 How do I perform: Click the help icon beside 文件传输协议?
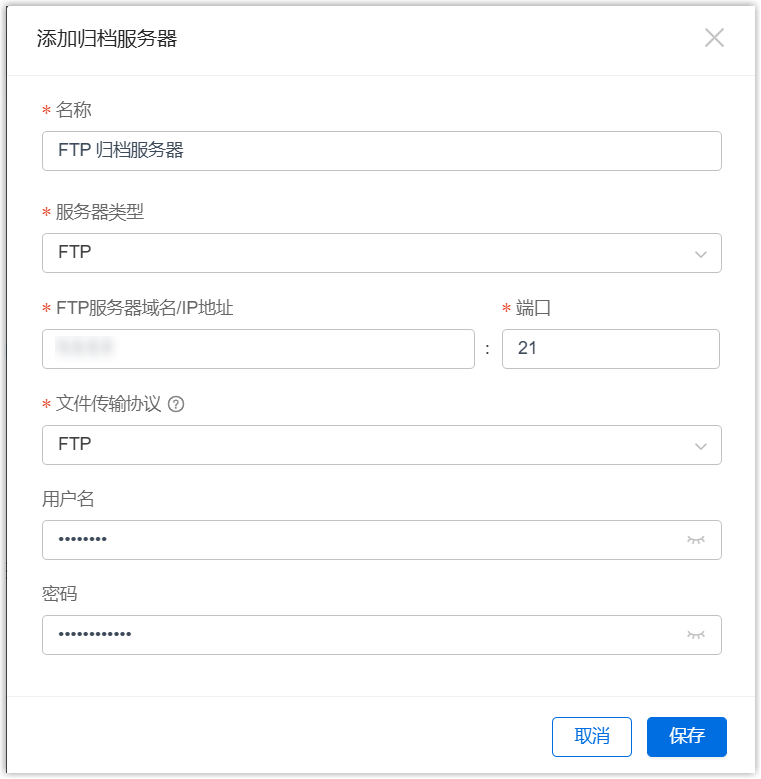pos(176,404)
